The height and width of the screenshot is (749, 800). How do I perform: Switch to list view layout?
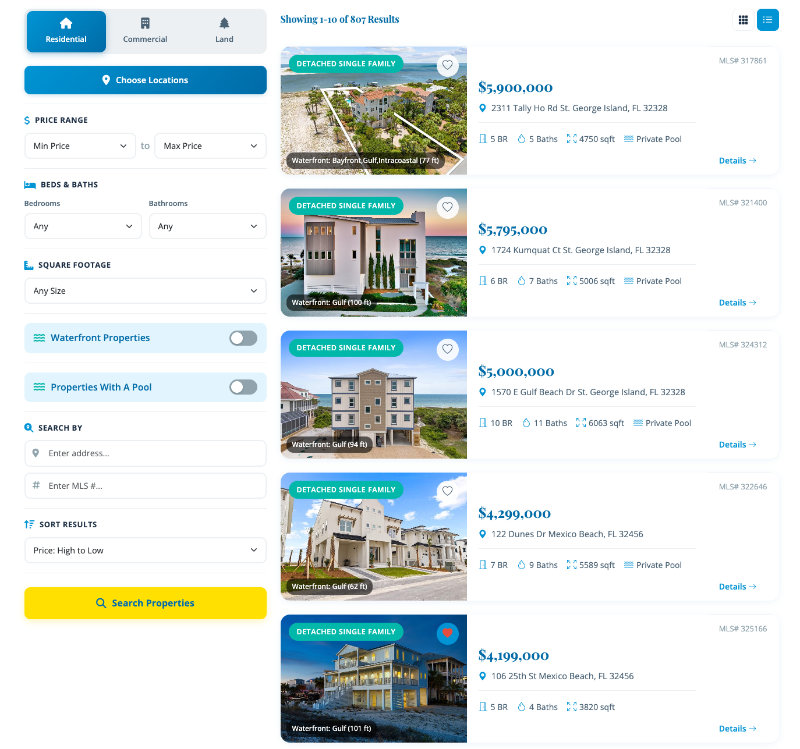767,19
